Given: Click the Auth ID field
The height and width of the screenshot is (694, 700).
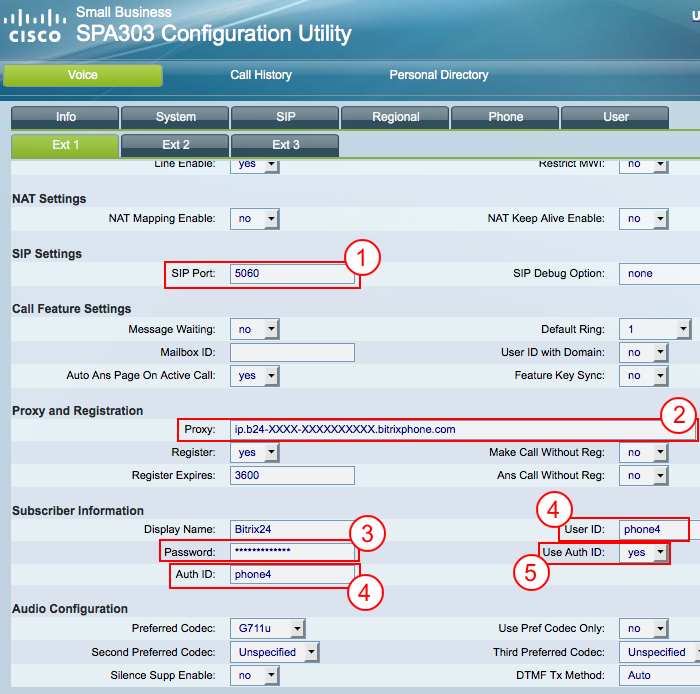Looking at the screenshot, I should [x=292, y=574].
